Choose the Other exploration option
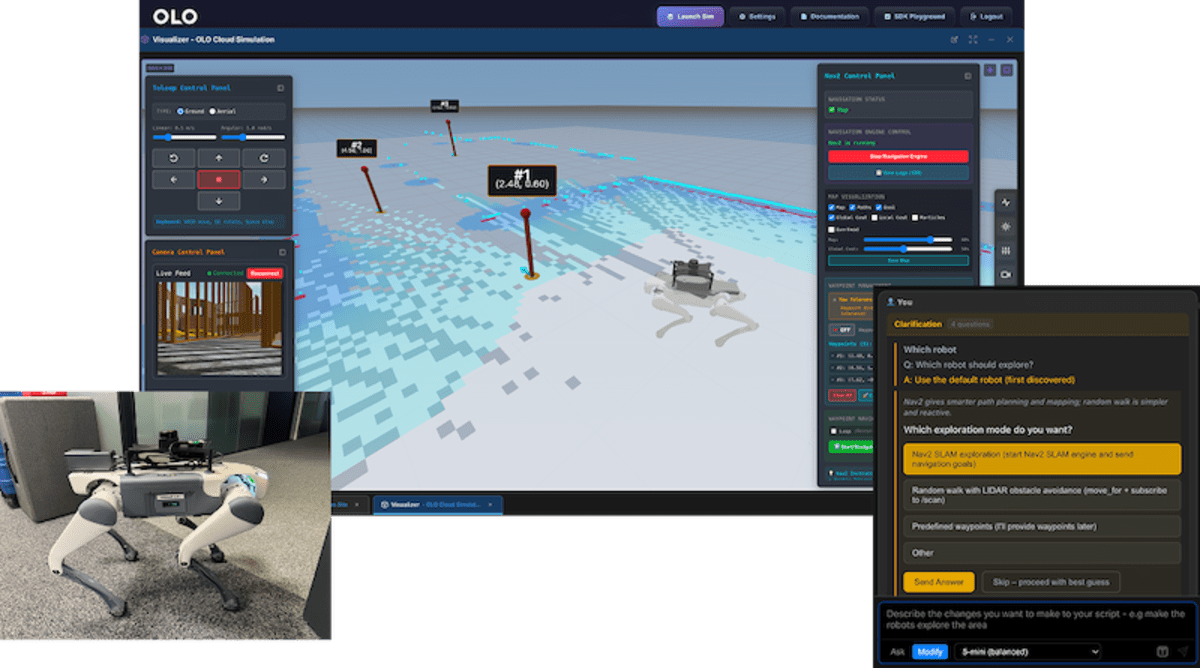Screen dimensions: 1200x668 [x=1042, y=552]
